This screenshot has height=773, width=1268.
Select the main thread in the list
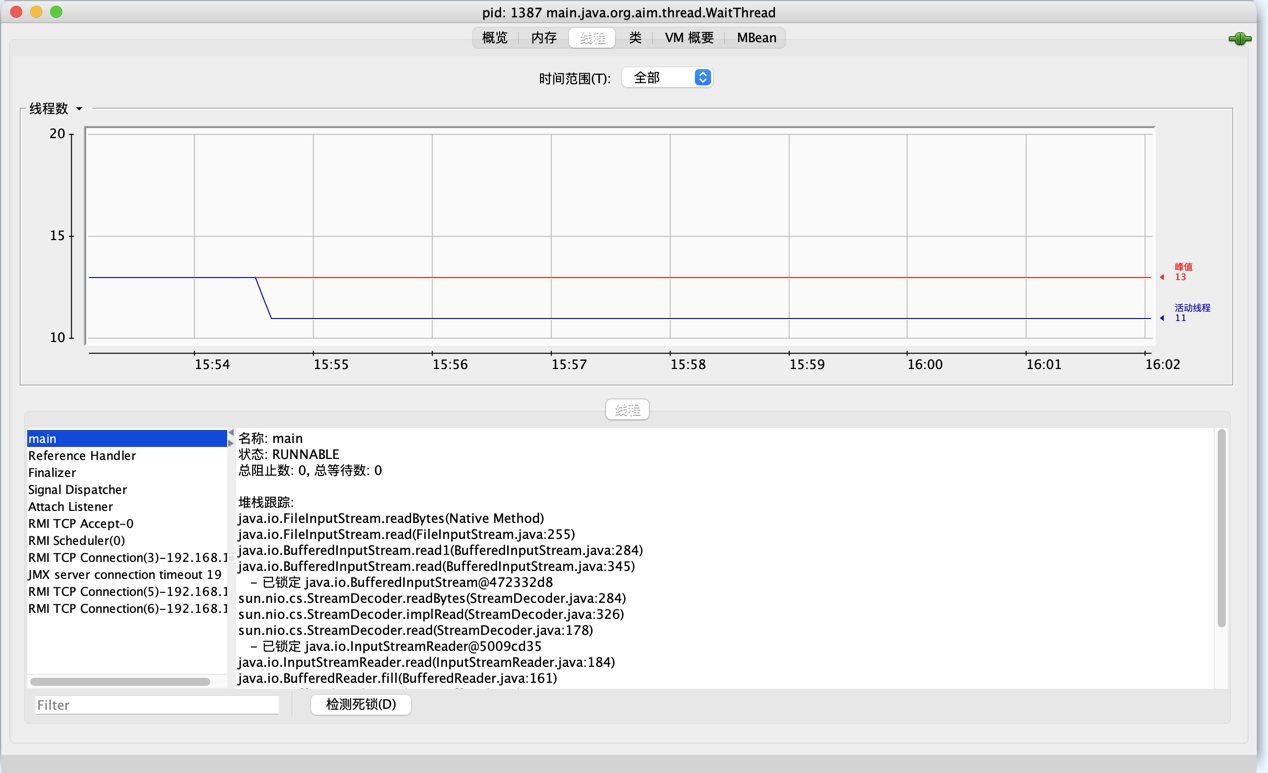click(x=127, y=438)
